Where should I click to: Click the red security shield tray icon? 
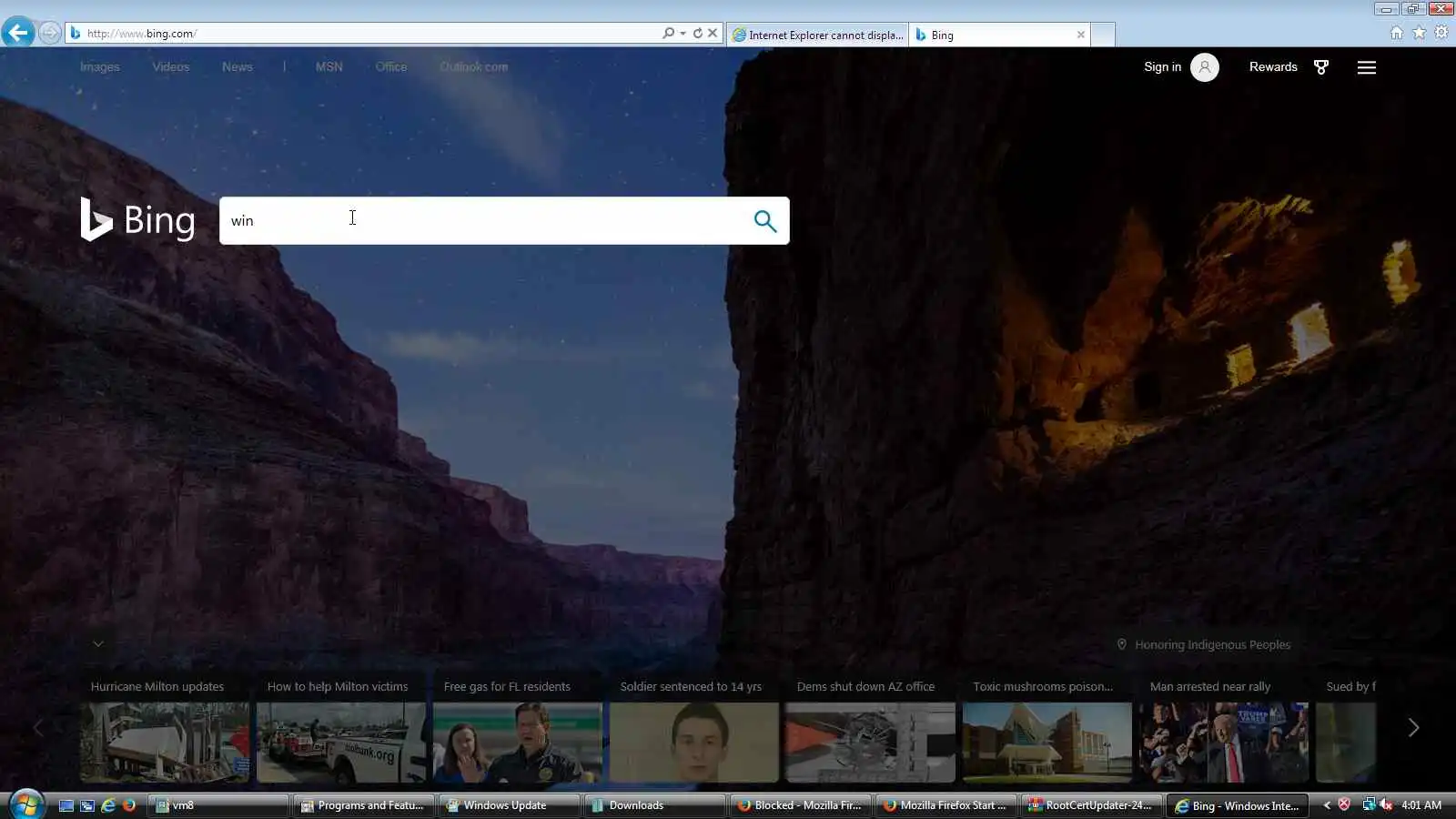[1344, 804]
